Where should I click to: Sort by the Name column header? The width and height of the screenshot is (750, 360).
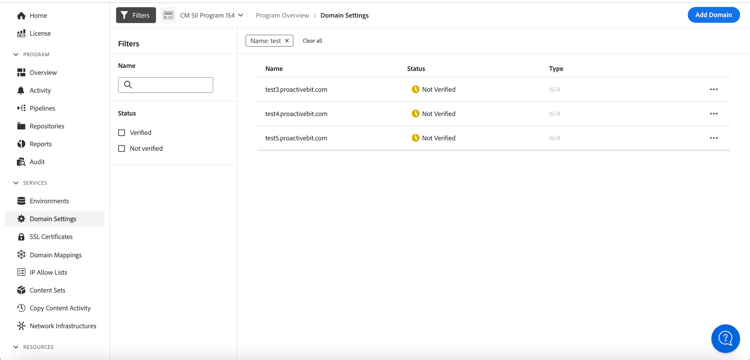tap(274, 69)
